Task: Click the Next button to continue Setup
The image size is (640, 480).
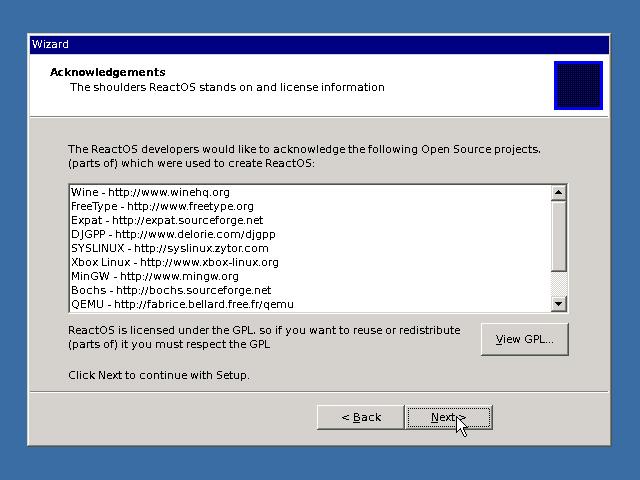Action: (x=449, y=417)
